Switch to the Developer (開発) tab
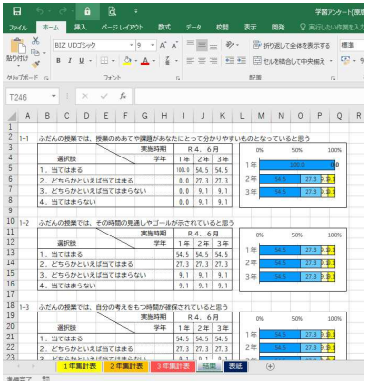 click(x=278, y=27)
